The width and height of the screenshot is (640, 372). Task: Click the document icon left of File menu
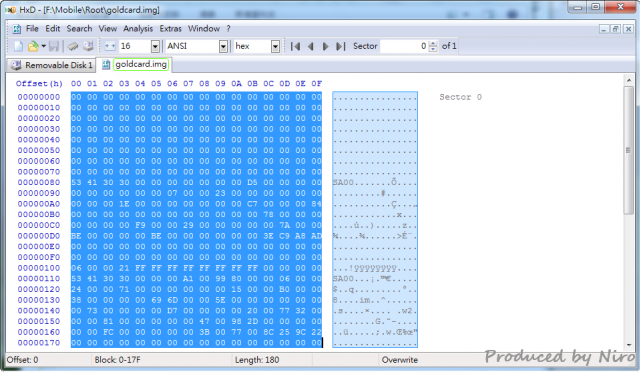[x=17, y=29]
